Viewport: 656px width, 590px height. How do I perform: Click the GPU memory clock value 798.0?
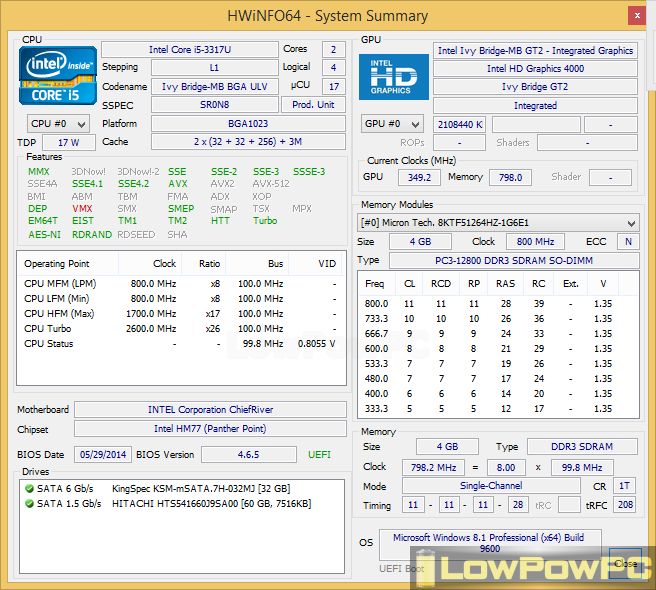pos(510,177)
